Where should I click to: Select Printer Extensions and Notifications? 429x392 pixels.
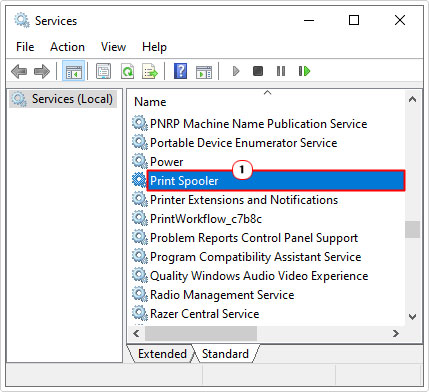click(x=244, y=200)
